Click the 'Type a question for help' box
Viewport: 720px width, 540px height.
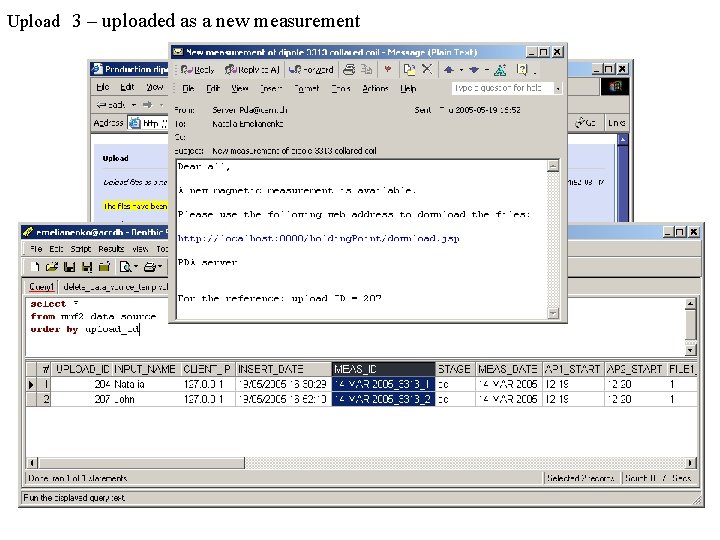(502, 88)
